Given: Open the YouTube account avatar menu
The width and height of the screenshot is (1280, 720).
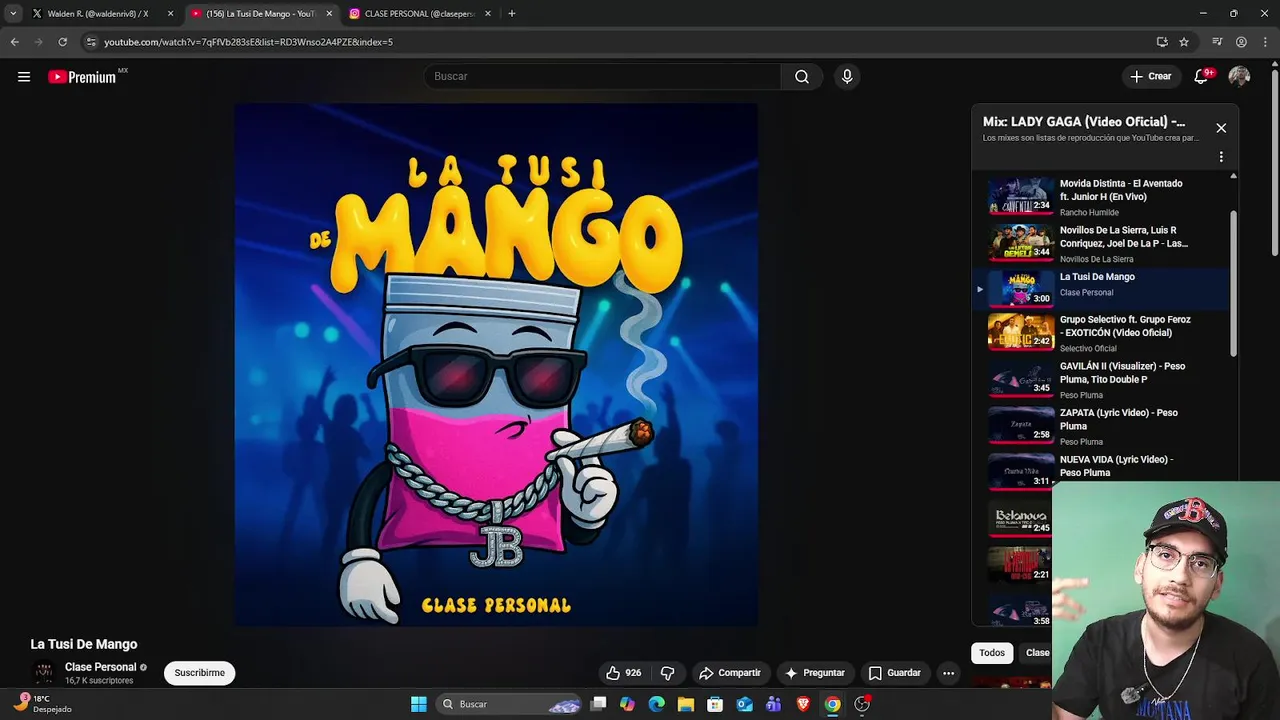Looking at the screenshot, I should pyautogui.click(x=1239, y=77).
